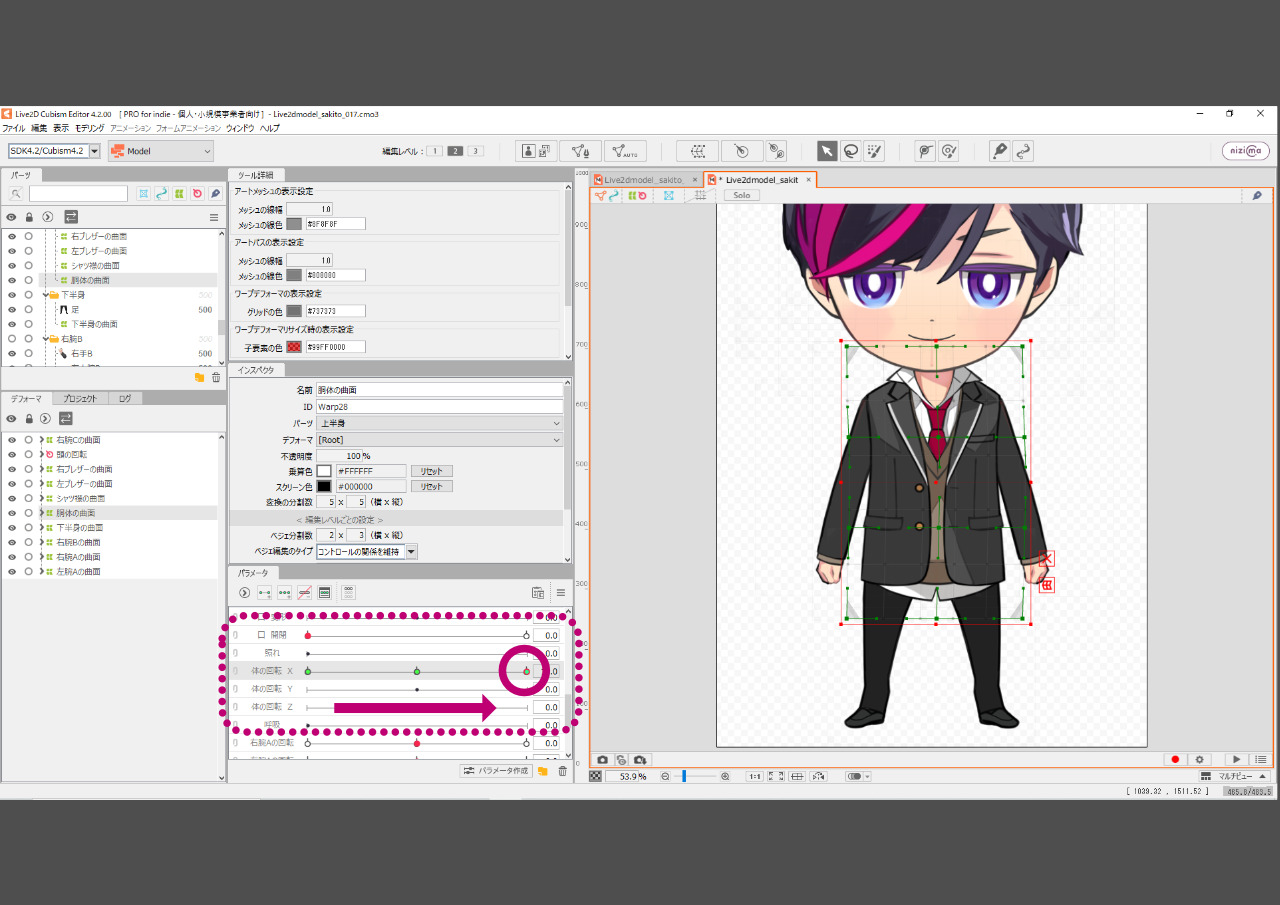Delete keys from the selected parameter
The width and height of the screenshot is (1280, 905).
[305, 592]
